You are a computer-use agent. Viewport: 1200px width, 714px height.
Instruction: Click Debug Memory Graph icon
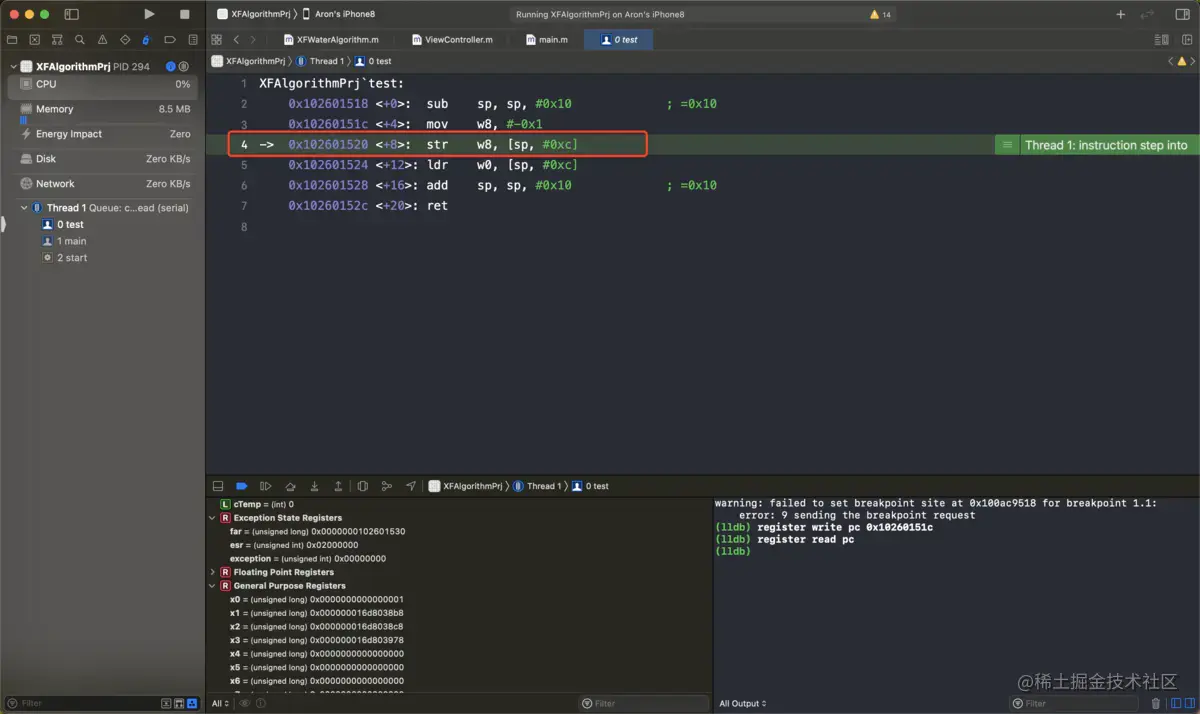387,486
